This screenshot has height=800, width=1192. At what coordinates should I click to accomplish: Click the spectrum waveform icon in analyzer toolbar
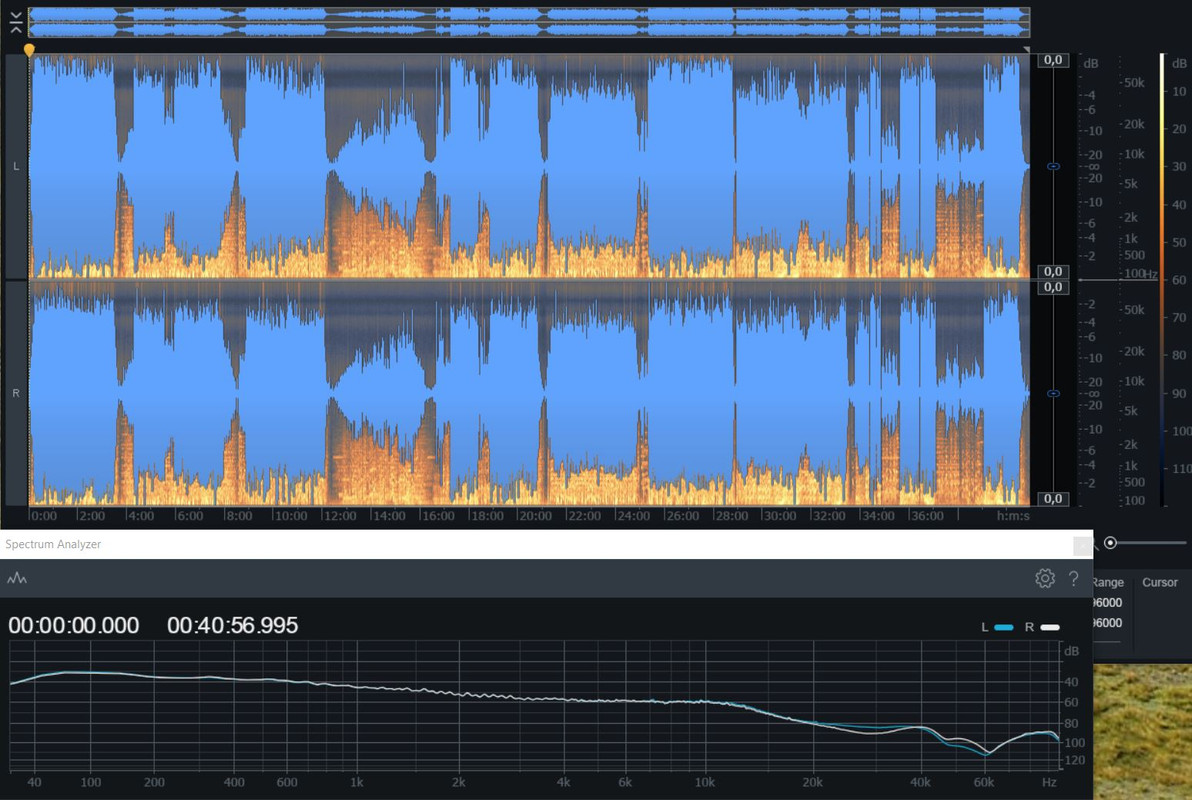click(17, 579)
